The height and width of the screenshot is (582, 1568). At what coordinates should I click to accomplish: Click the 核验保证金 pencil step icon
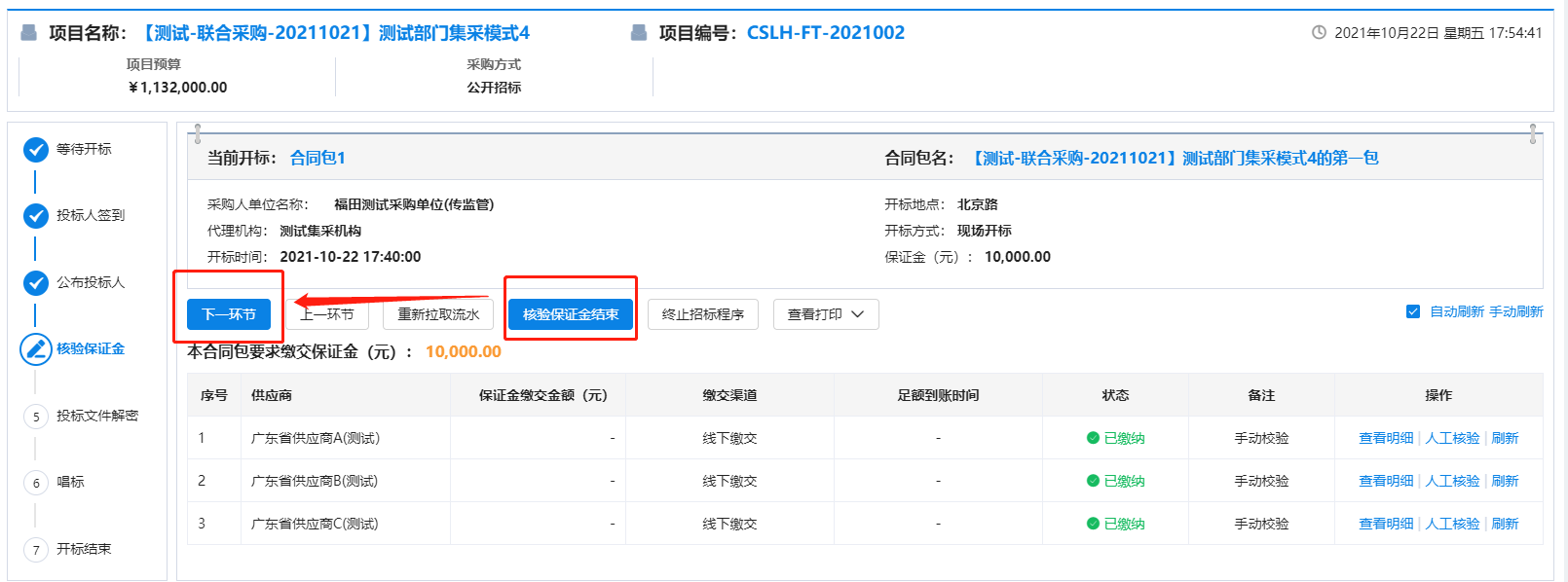pos(36,349)
